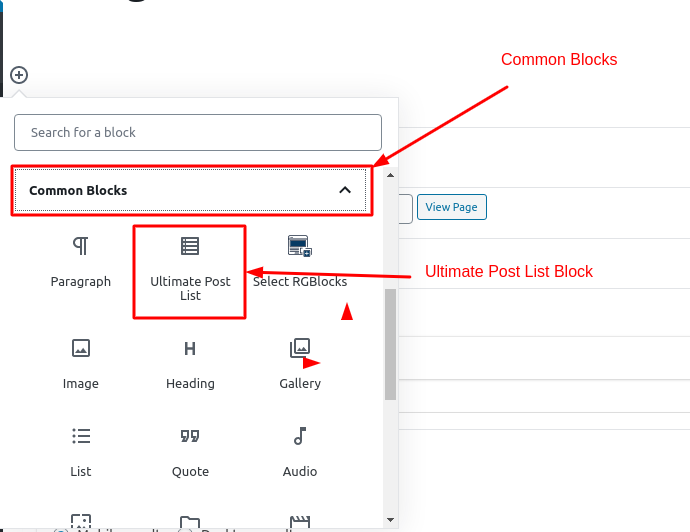Add the Ultimate Post List block
690x532 pixels.
(190, 270)
